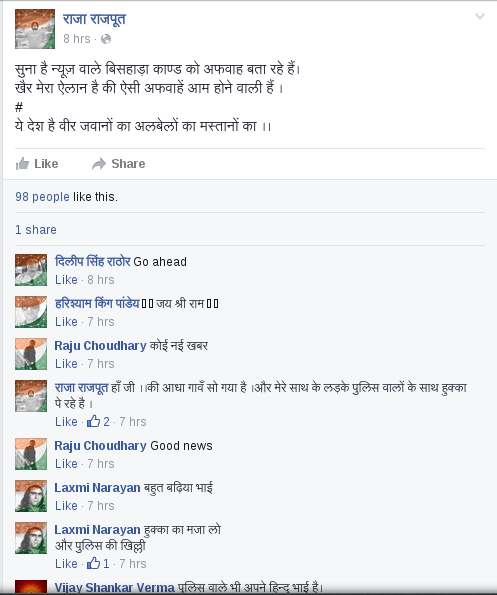Open post author's profile picture

35,29
